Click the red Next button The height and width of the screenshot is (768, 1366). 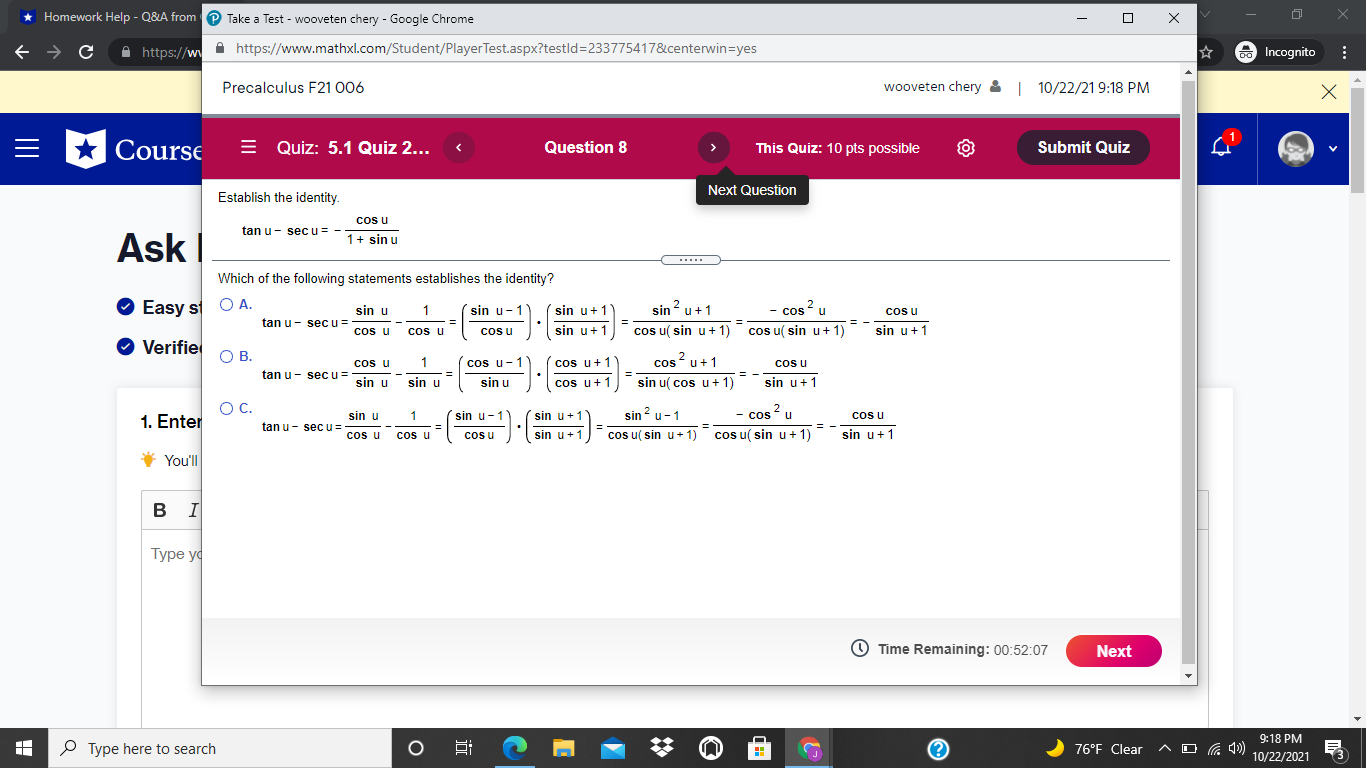1114,651
